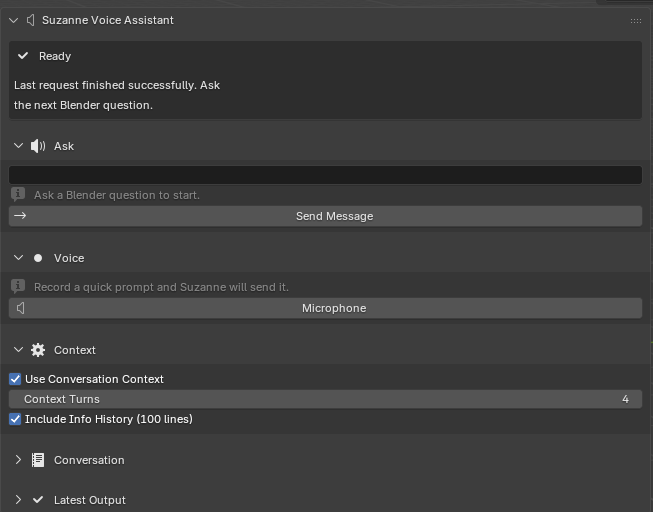Disable Use Conversation Context checkbox
The height and width of the screenshot is (512, 653).
[x=15, y=379]
